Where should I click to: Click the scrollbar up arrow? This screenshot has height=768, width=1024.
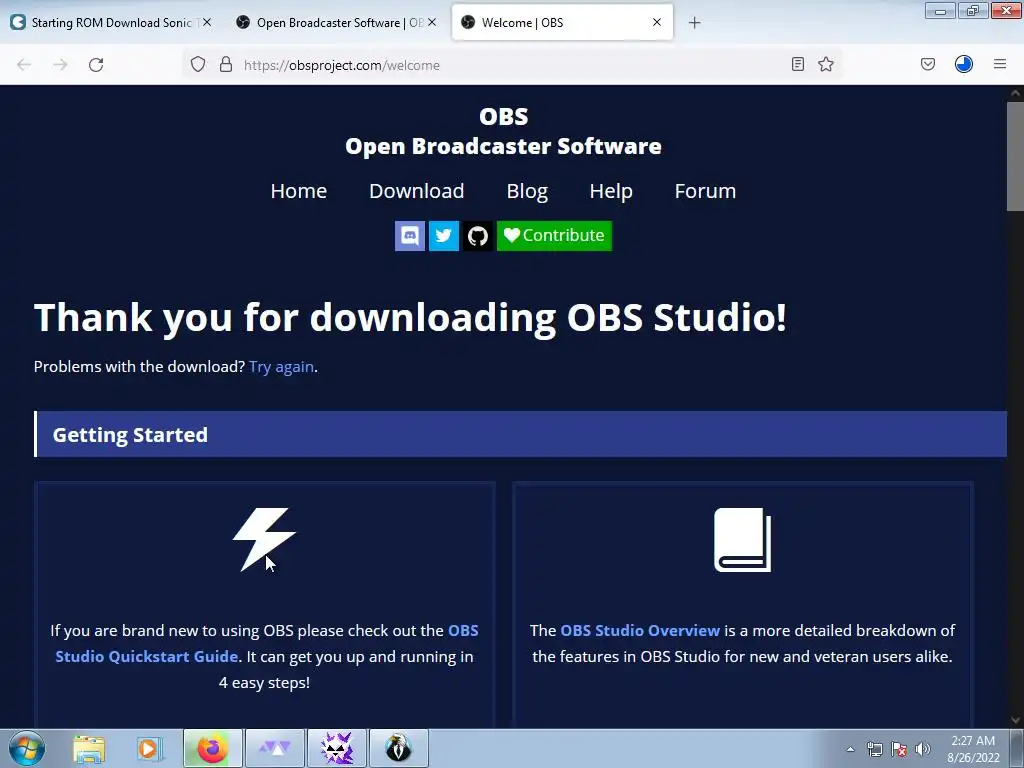pos(1016,93)
